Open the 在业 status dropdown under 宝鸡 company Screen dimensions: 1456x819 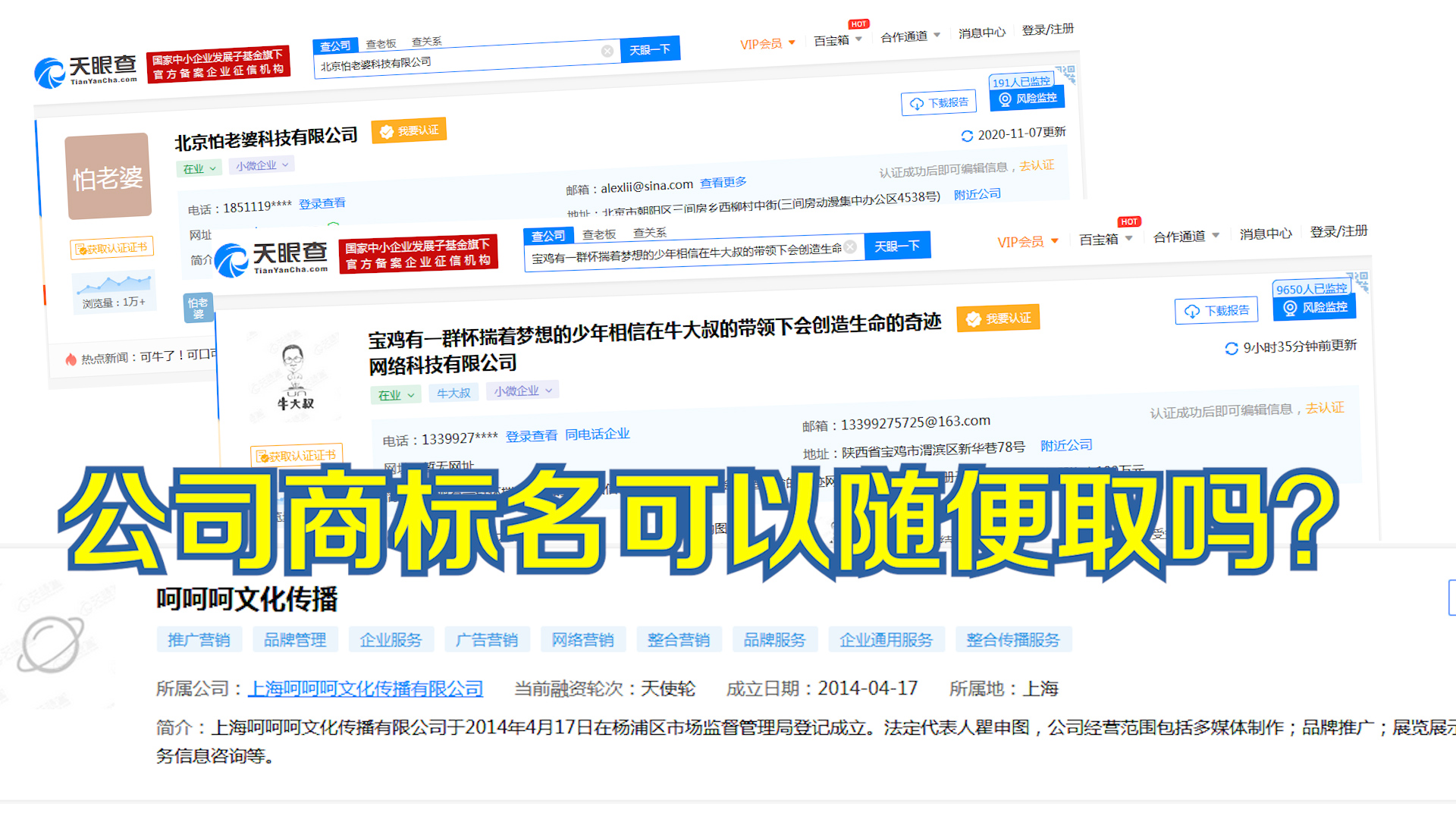coord(396,395)
